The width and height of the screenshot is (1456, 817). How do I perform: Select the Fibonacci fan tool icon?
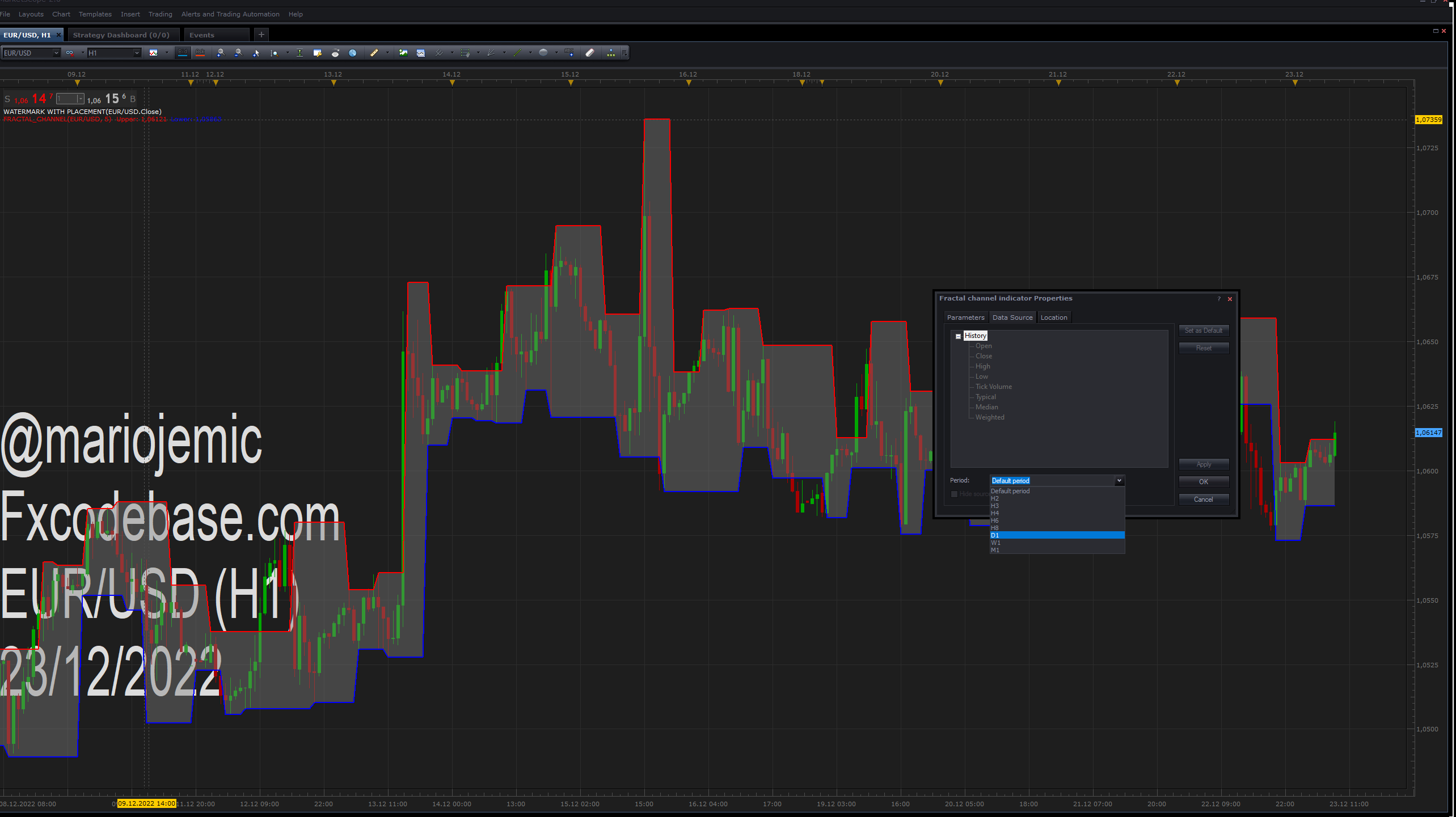491,53
